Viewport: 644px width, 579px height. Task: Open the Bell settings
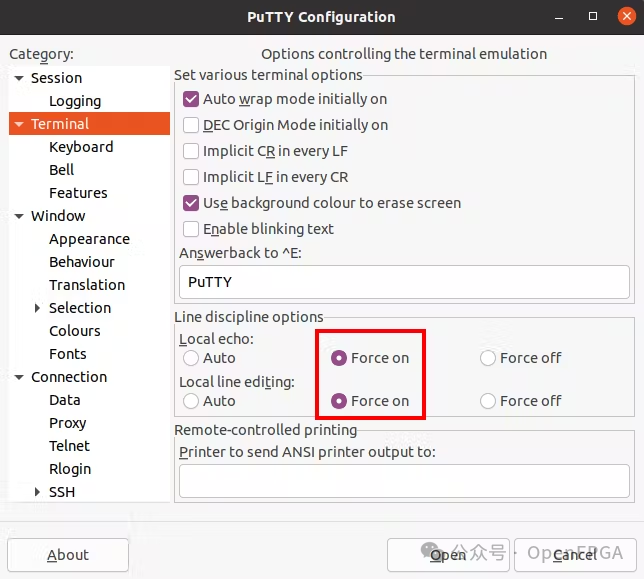[x=62, y=170]
